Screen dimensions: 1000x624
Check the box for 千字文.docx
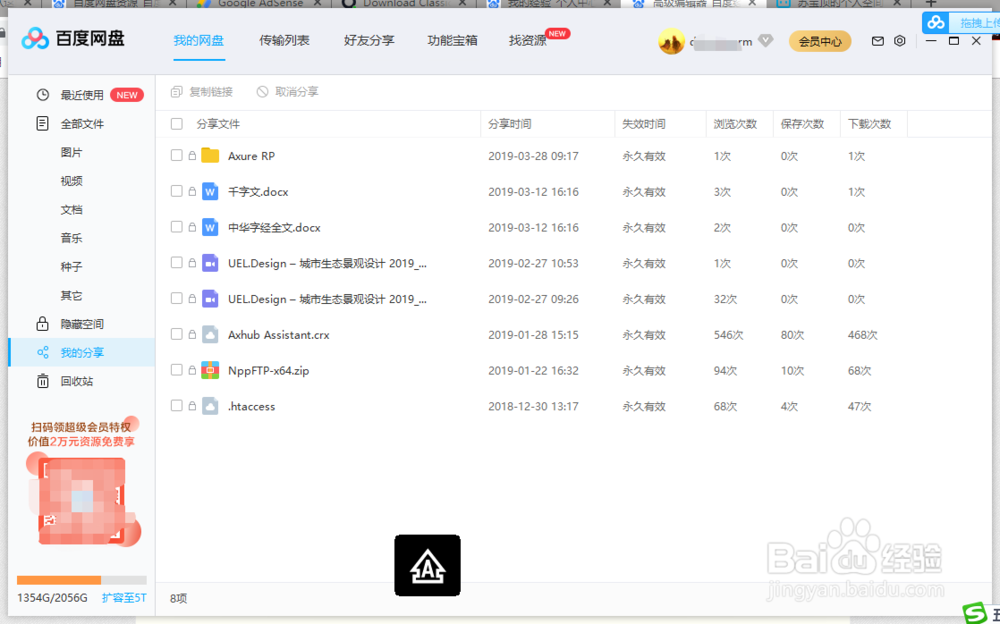(x=177, y=191)
